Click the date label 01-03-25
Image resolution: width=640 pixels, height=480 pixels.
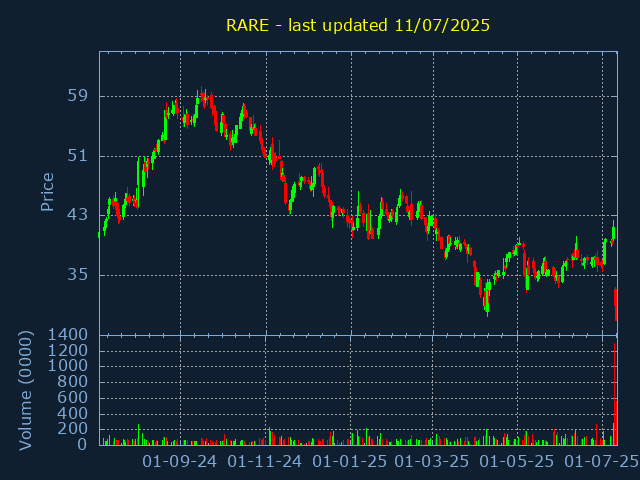tap(432, 462)
